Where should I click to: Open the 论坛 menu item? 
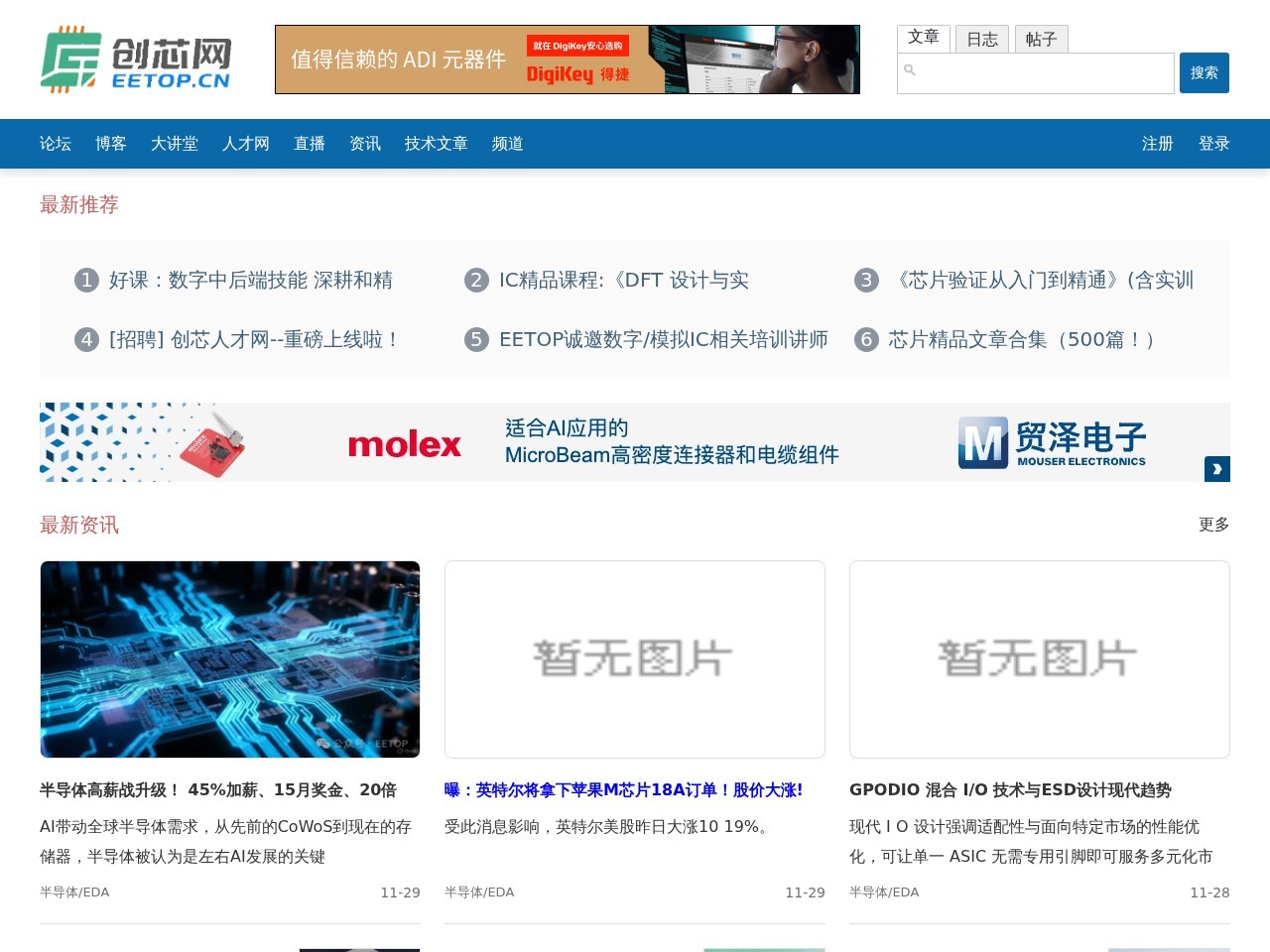pyautogui.click(x=55, y=144)
